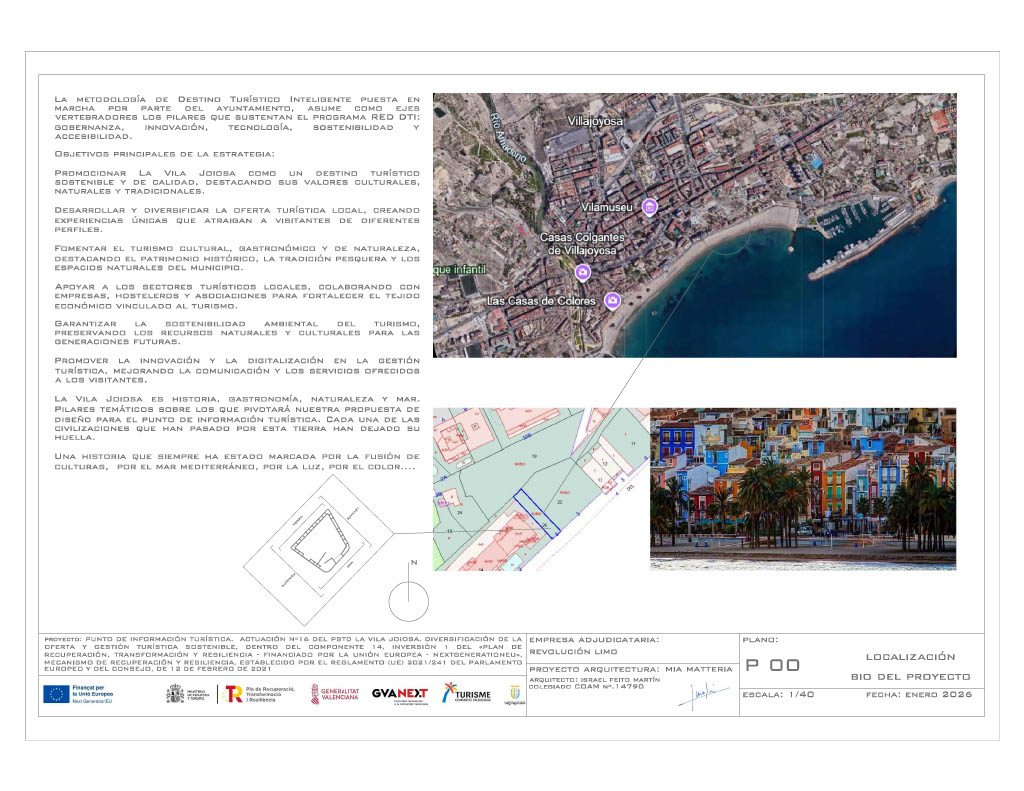
Task: Click the Turisme Comunitat Valenciana logo
Action: point(466,694)
